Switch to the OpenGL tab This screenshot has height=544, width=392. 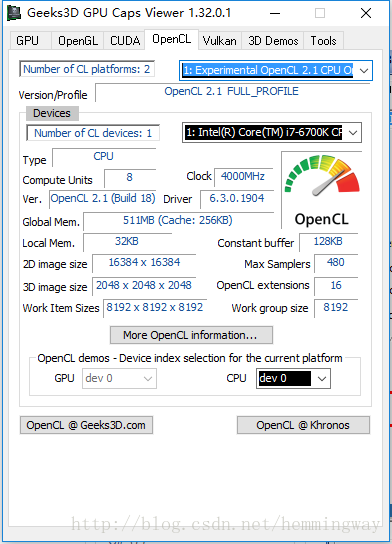click(x=78, y=41)
